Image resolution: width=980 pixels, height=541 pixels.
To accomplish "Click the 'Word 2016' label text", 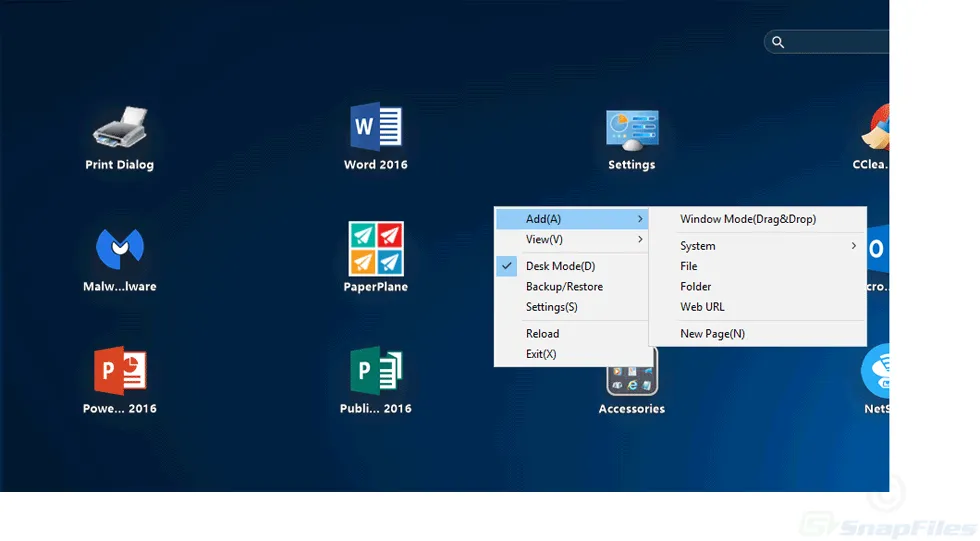I will (x=376, y=165).
